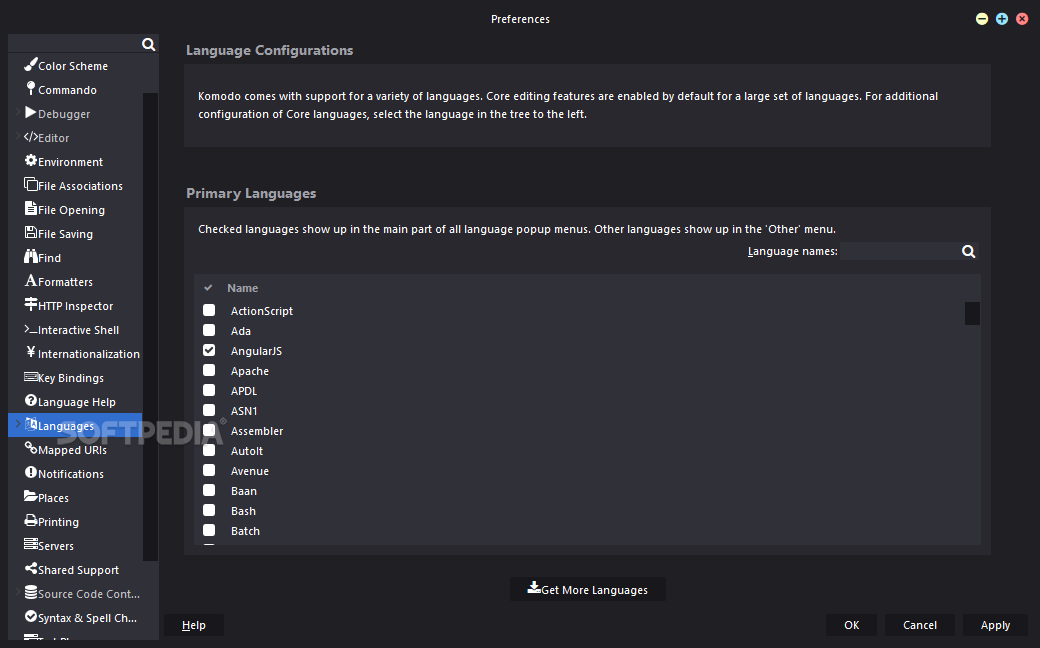Check the Apache language checkbox

(209, 370)
